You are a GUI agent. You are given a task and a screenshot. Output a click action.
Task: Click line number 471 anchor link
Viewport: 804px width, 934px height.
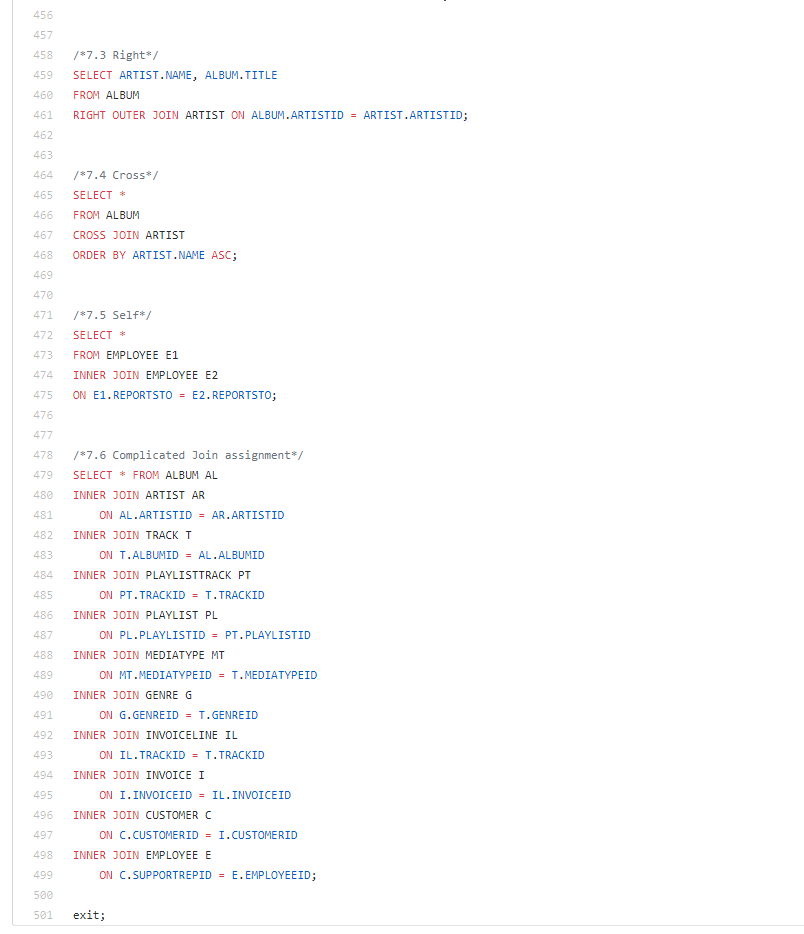tap(43, 315)
